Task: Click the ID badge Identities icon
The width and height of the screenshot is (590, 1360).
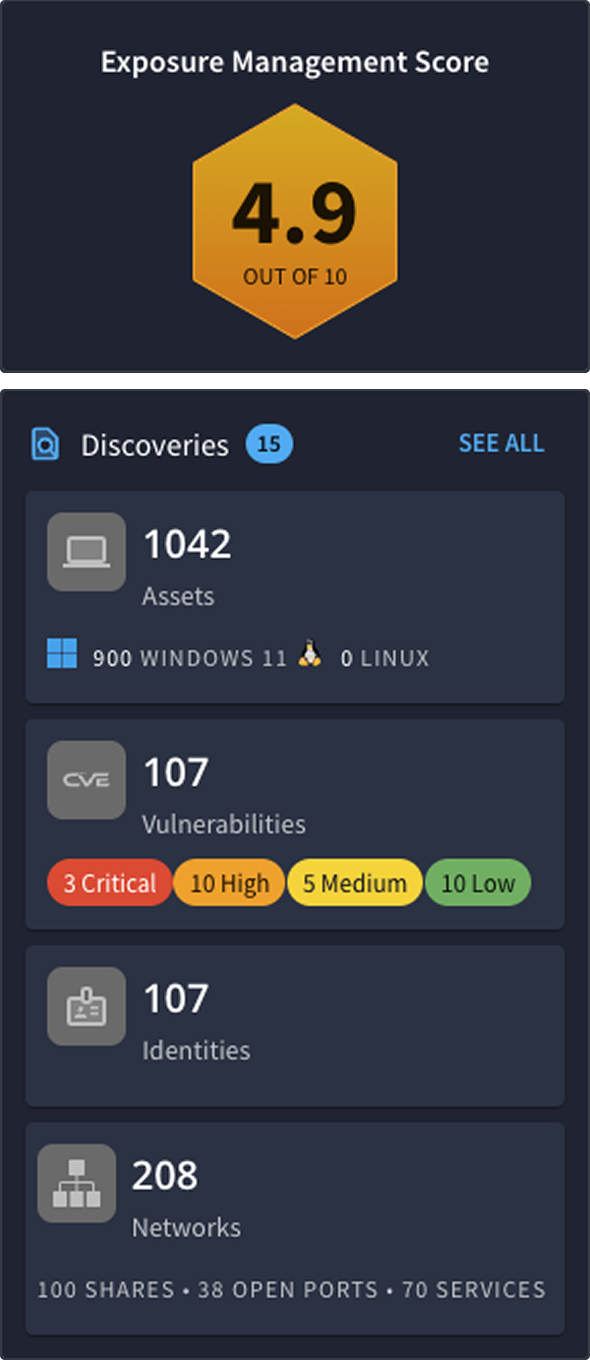Action: (x=86, y=1006)
